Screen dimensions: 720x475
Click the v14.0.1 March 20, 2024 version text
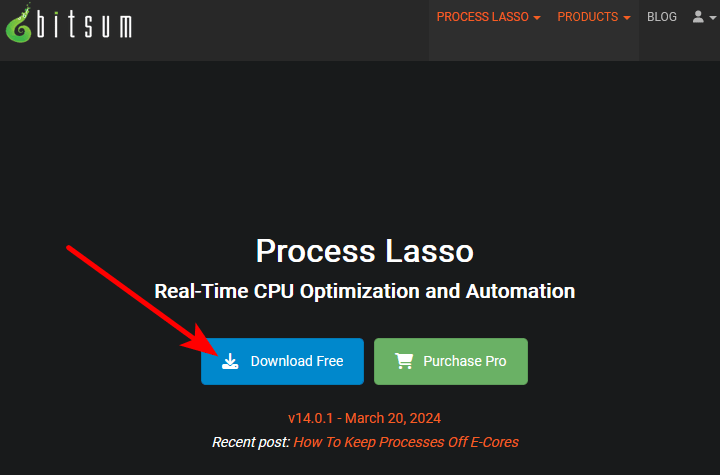(x=364, y=418)
